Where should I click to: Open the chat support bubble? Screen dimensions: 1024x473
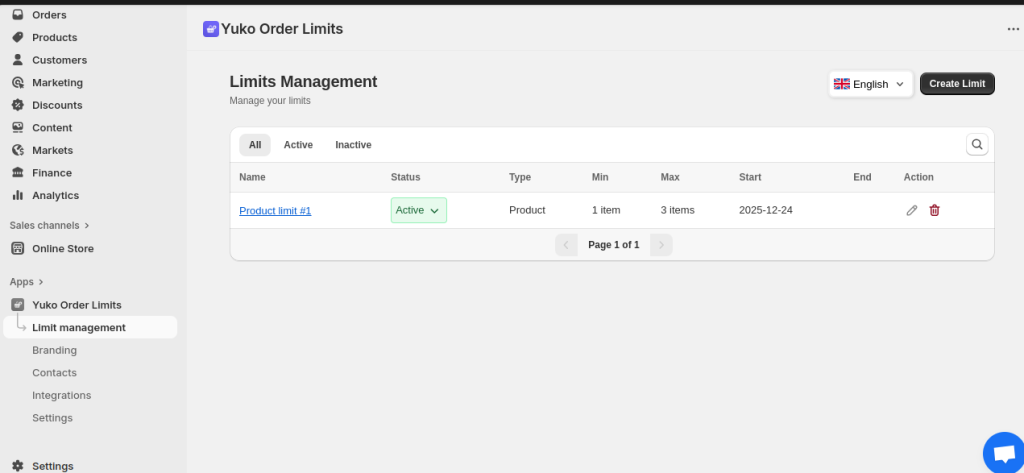[x=1004, y=453]
